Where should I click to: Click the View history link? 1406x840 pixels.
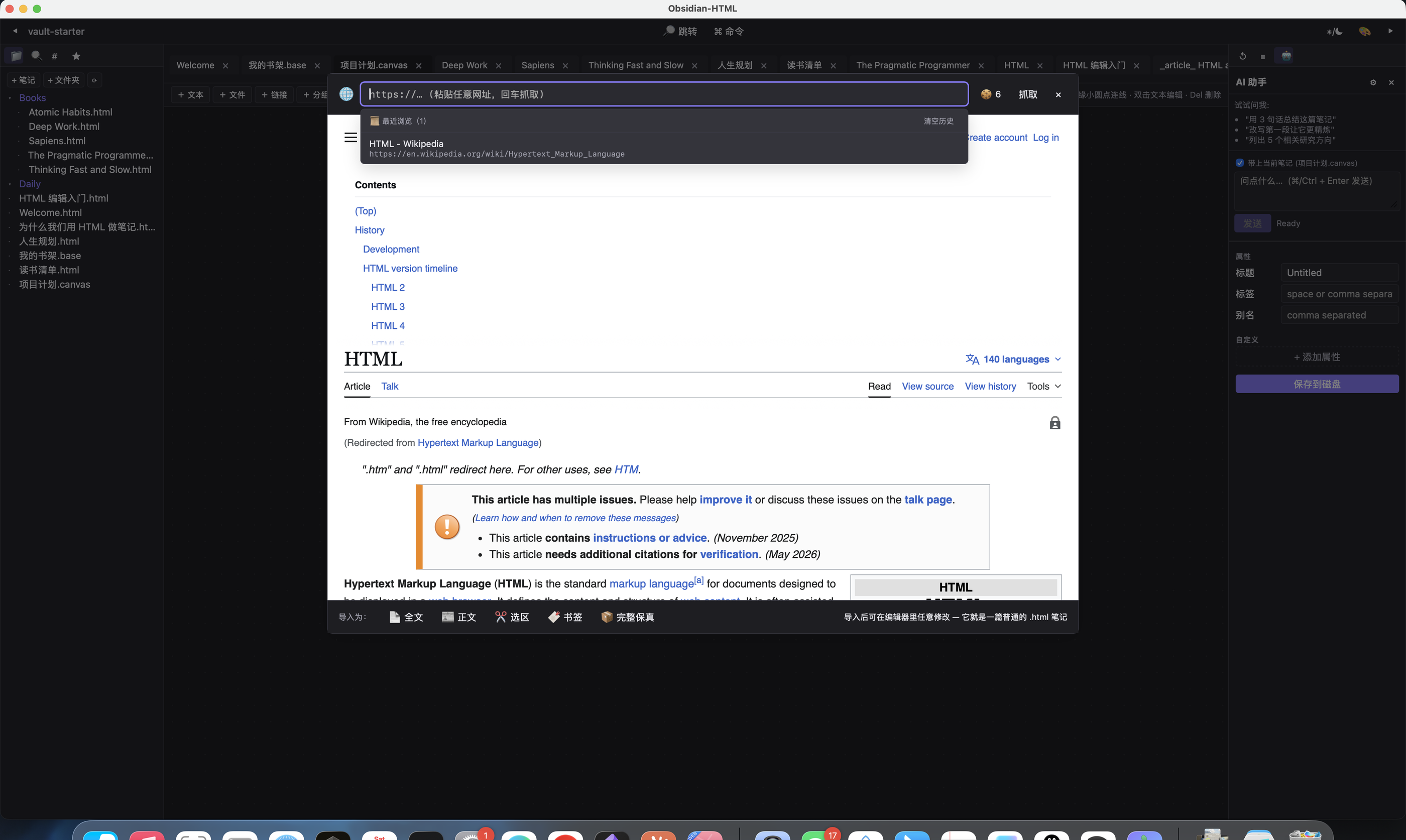tap(990, 386)
